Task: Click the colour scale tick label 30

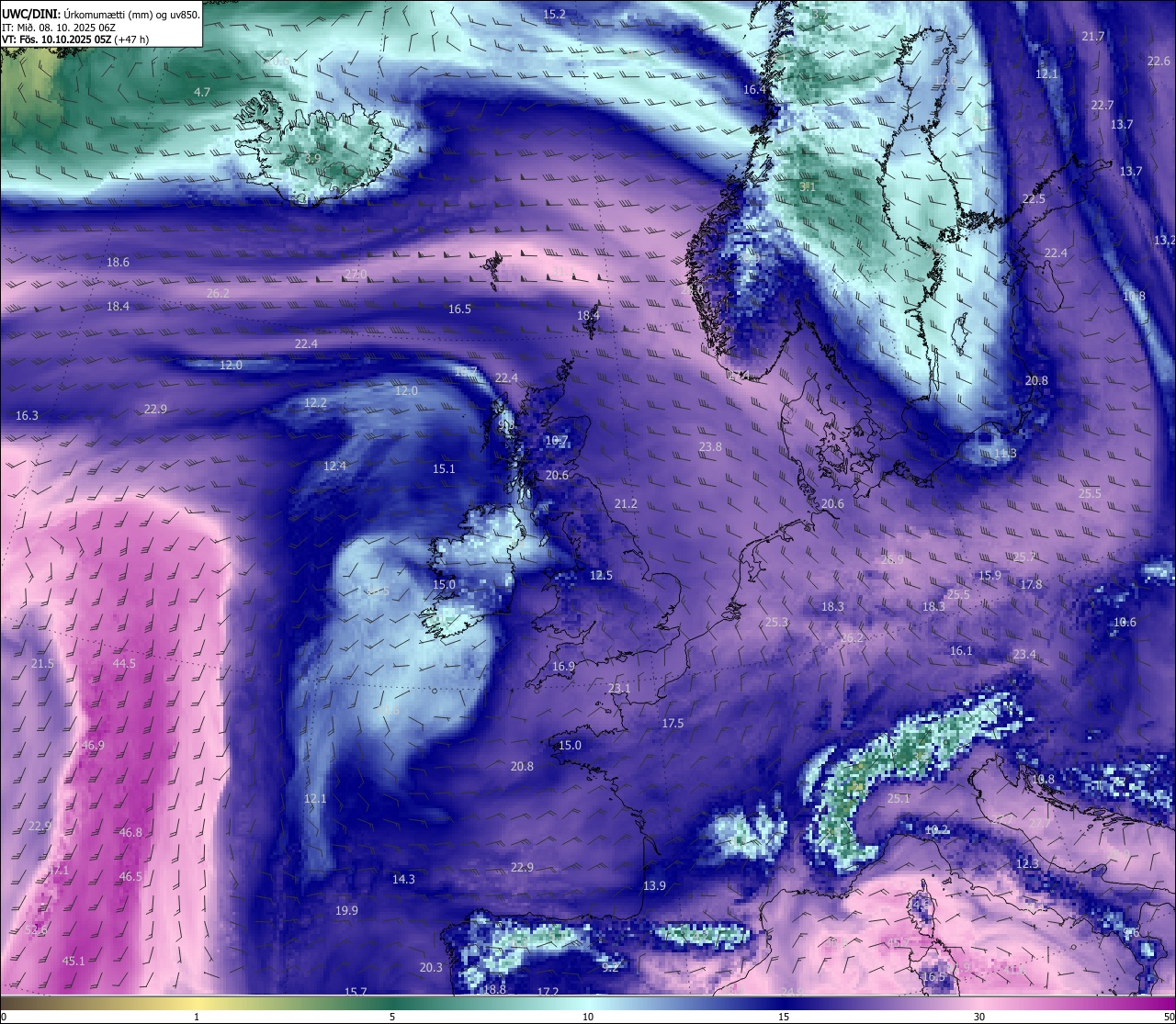Action: [x=979, y=1017]
